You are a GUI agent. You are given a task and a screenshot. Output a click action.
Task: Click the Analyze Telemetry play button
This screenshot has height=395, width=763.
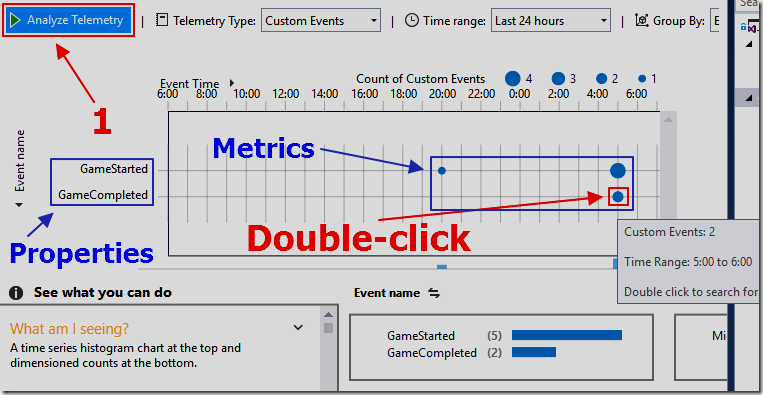click(69, 20)
